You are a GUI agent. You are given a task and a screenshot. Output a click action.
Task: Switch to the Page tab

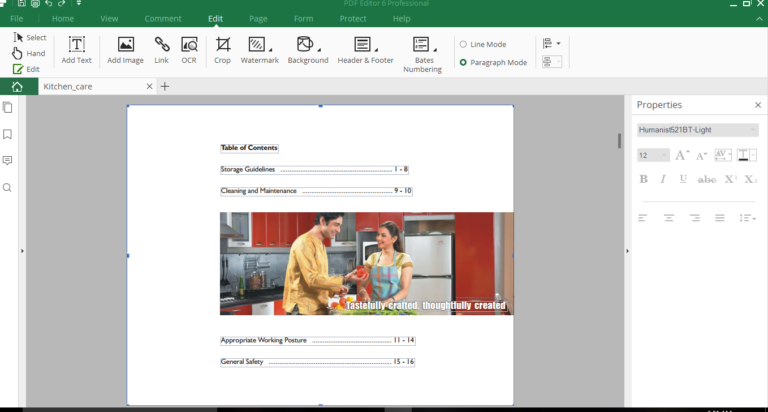258,19
